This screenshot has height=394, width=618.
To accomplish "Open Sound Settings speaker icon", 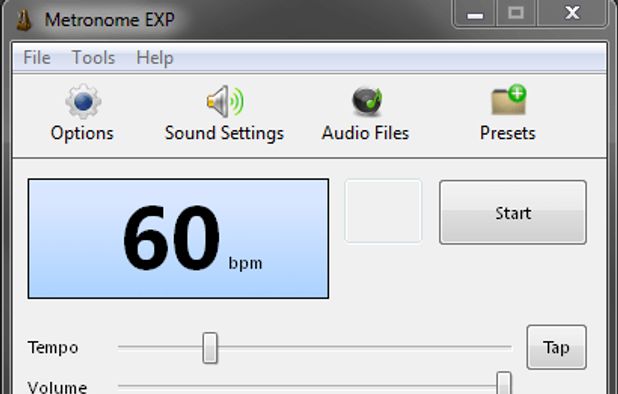I will (x=225, y=101).
